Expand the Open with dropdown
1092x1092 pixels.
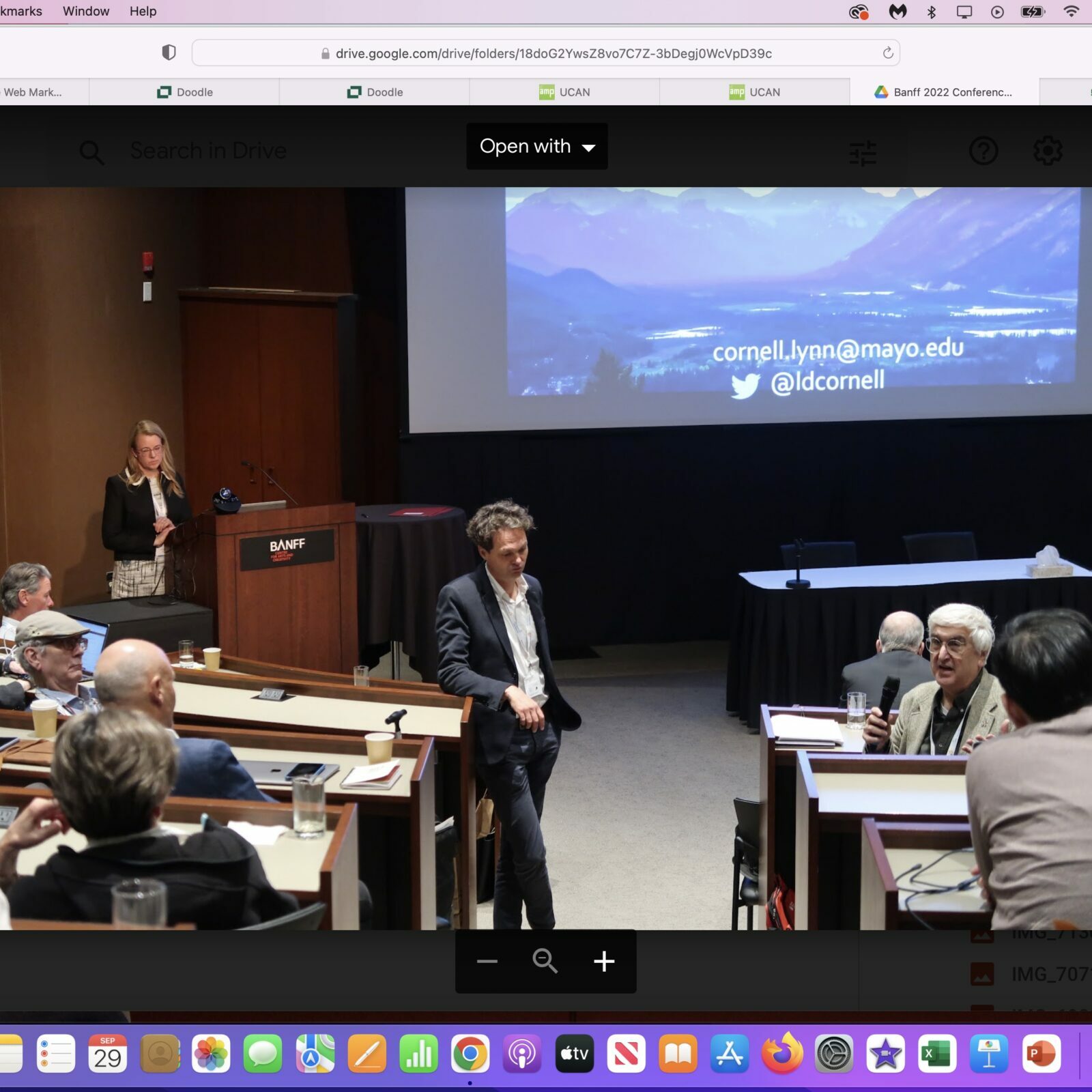537,146
